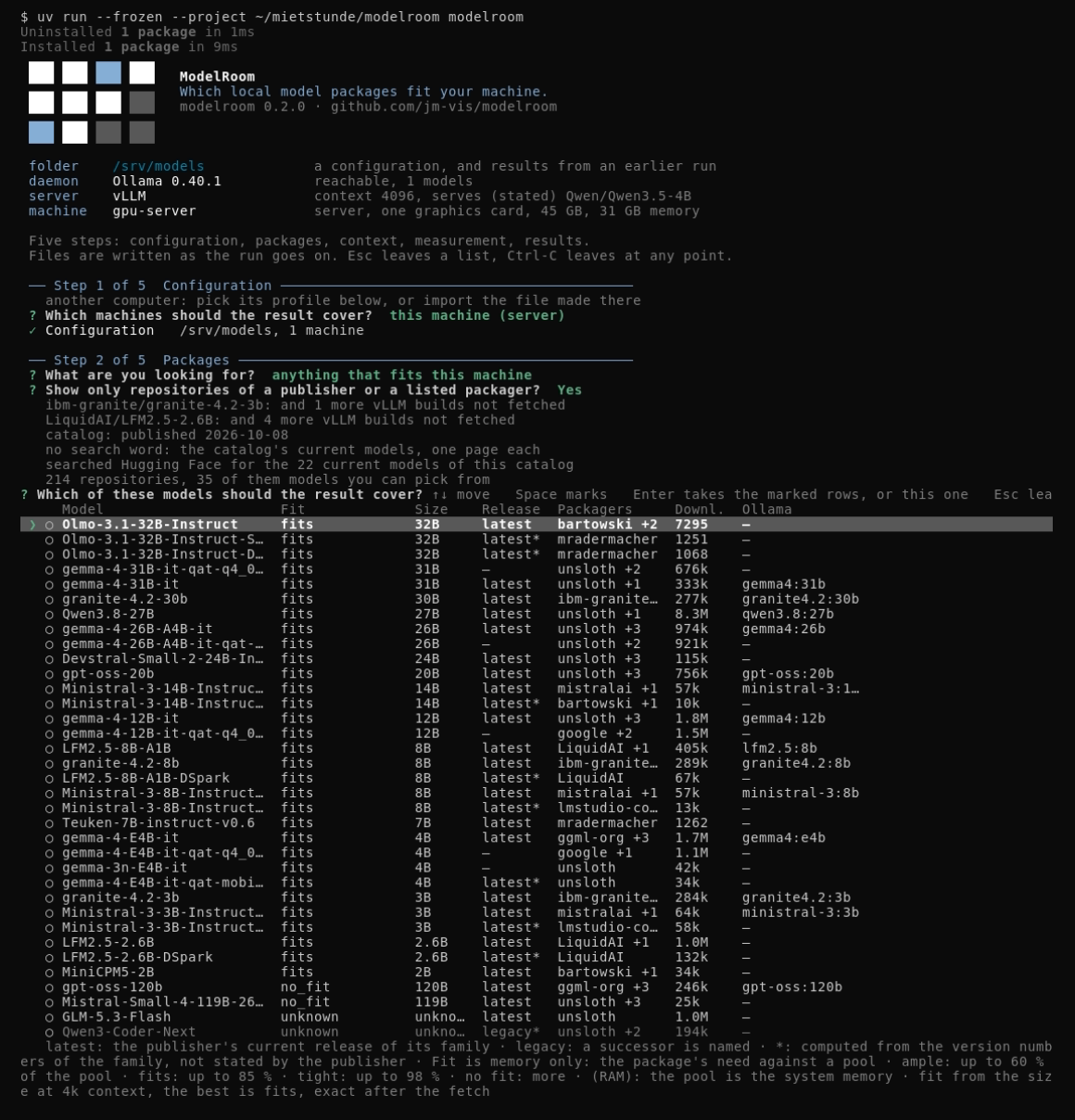Image resolution: width=1075 pixels, height=1120 pixels.
Task: Select the LFM2.5-8B-A1B-DSpark model name
Action: pos(145,778)
